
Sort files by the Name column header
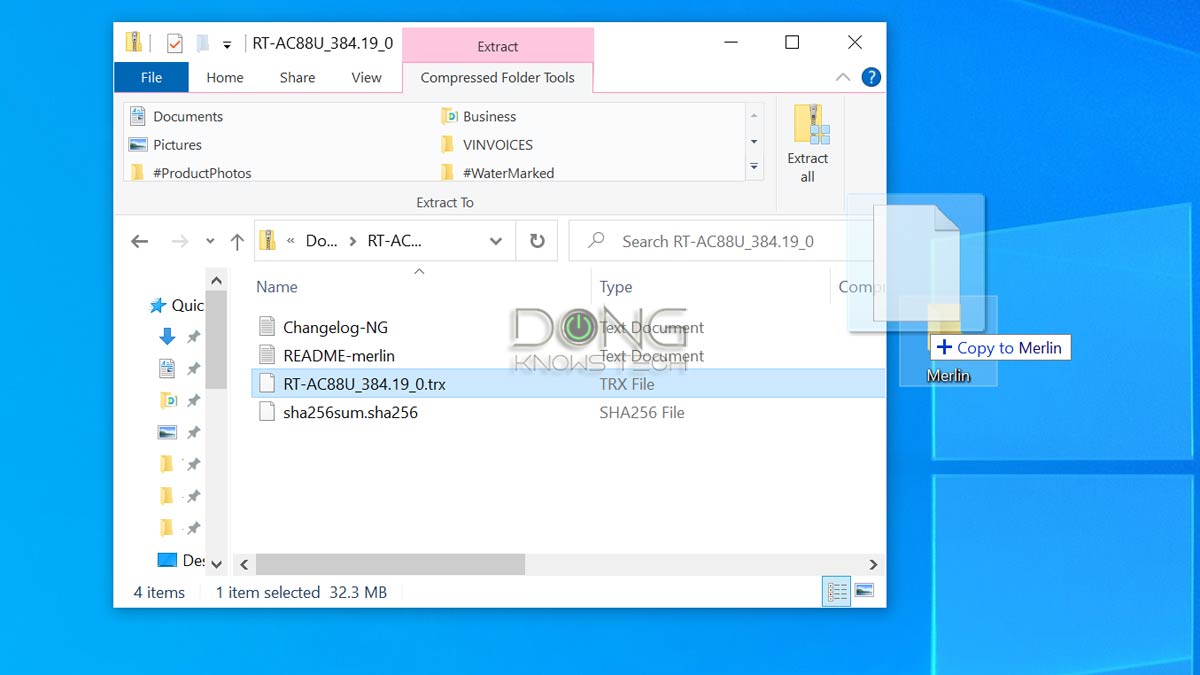pos(277,287)
